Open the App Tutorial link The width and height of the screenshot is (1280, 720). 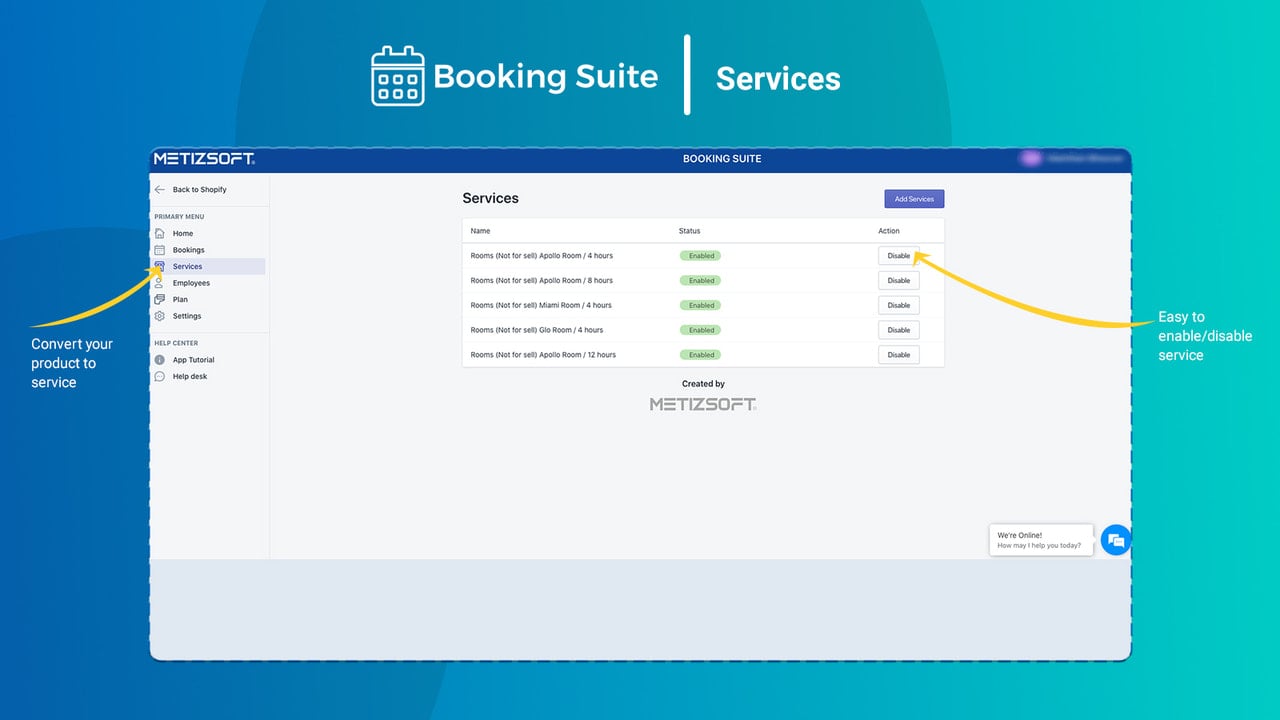194,360
